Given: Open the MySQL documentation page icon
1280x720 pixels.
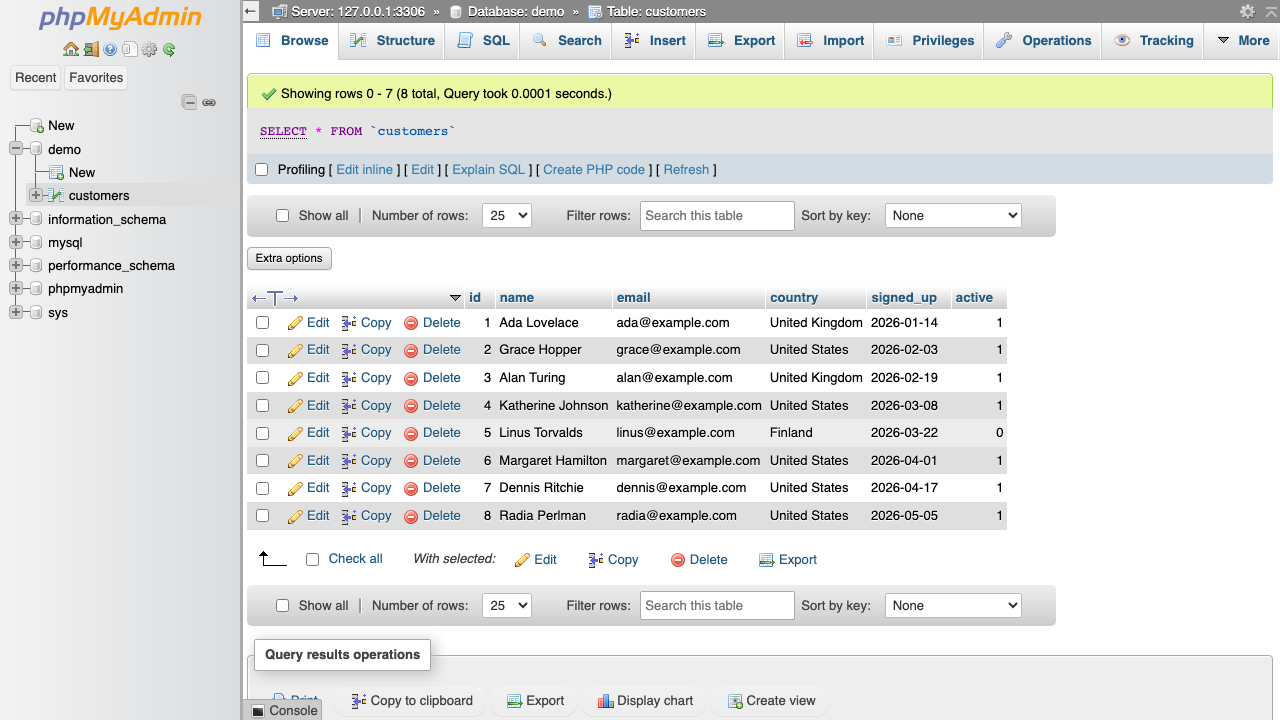Looking at the screenshot, I should (x=130, y=49).
